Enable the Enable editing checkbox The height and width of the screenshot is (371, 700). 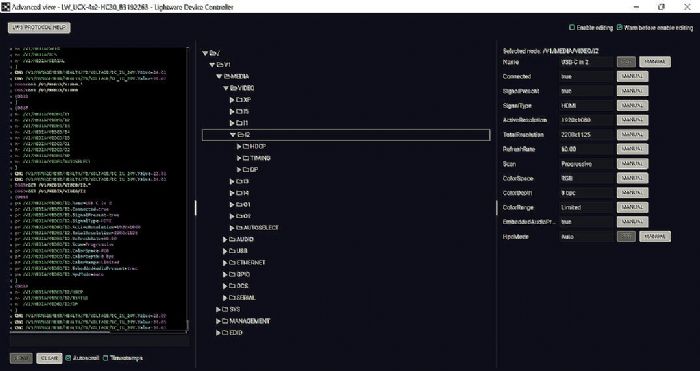(571, 28)
